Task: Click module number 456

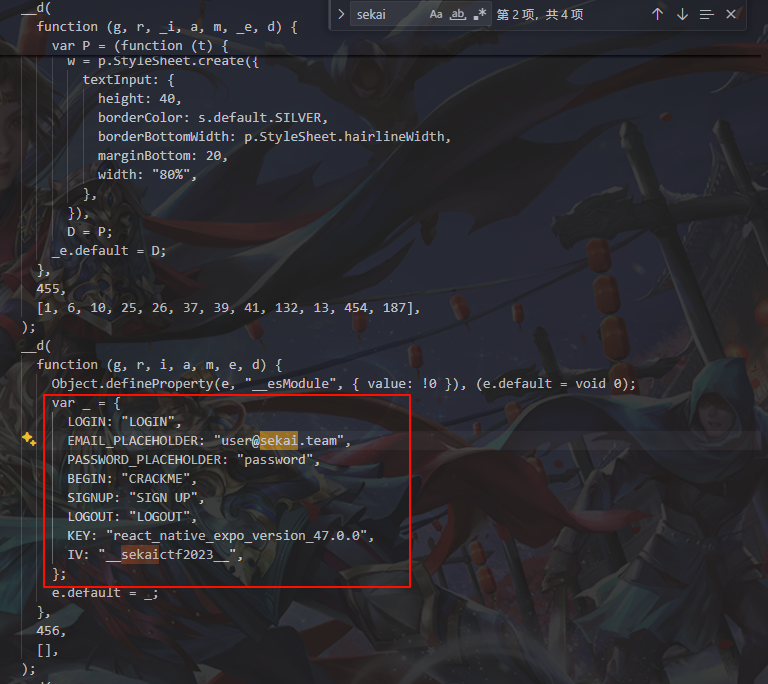Action: pyautogui.click(x=50, y=631)
